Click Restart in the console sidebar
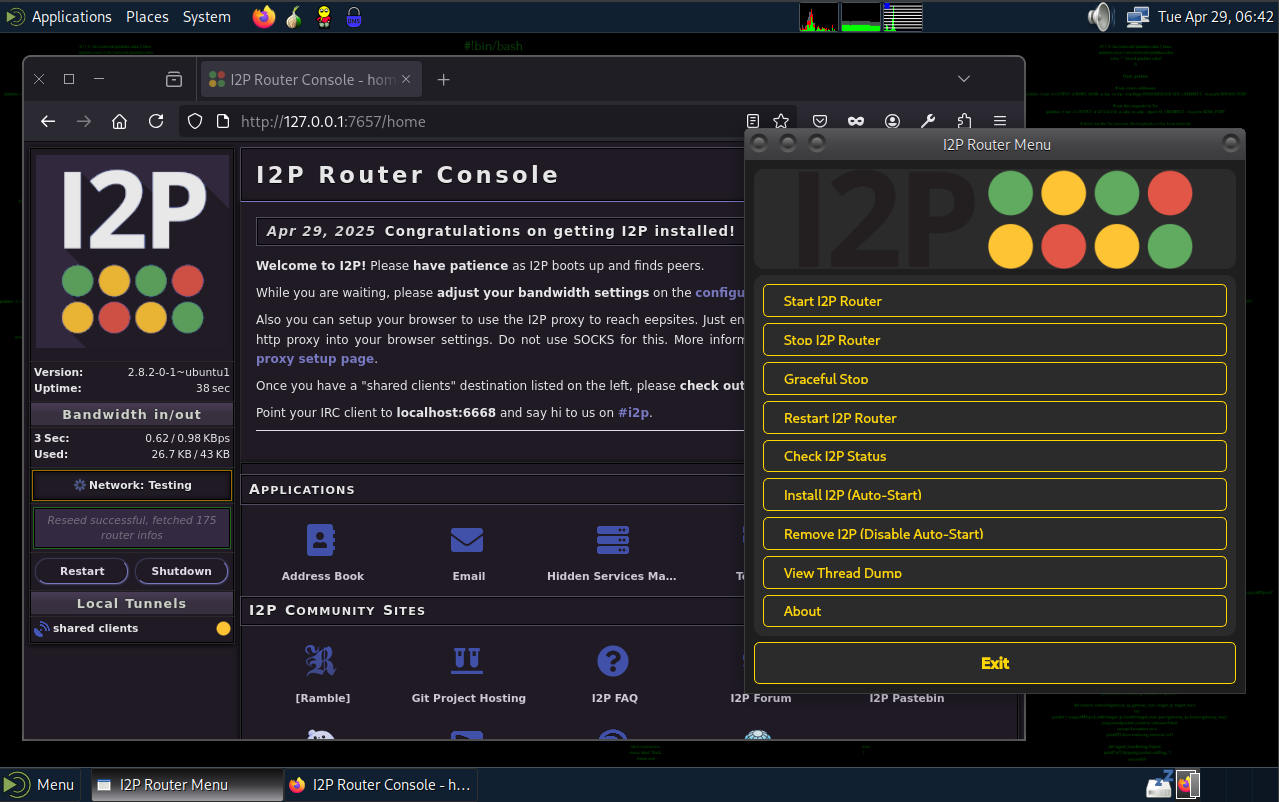Screen dimensions: 1279x802 click(82, 571)
